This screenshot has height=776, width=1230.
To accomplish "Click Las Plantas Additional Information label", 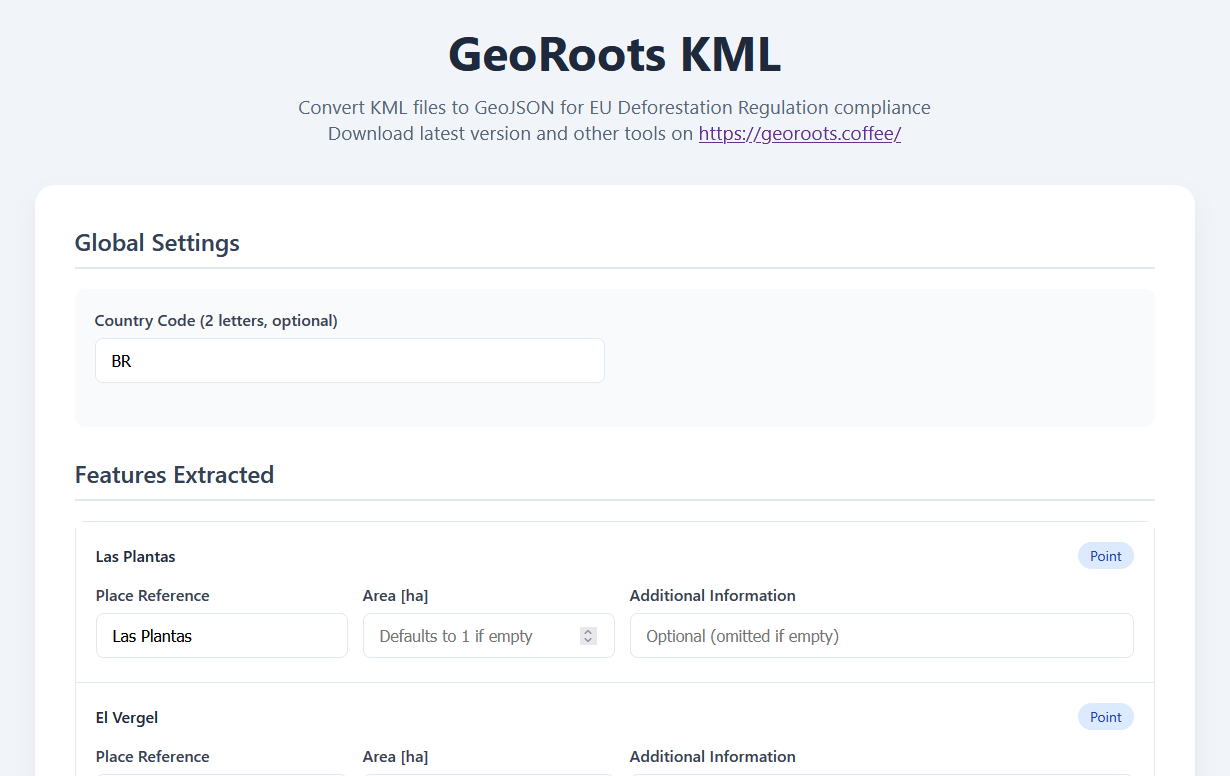I will pyautogui.click(x=713, y=596).
